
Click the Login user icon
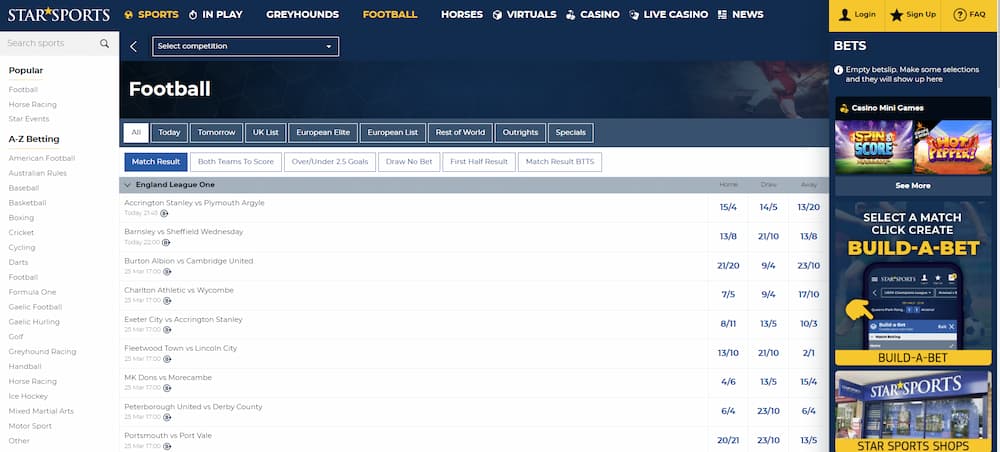click(845, 15)
